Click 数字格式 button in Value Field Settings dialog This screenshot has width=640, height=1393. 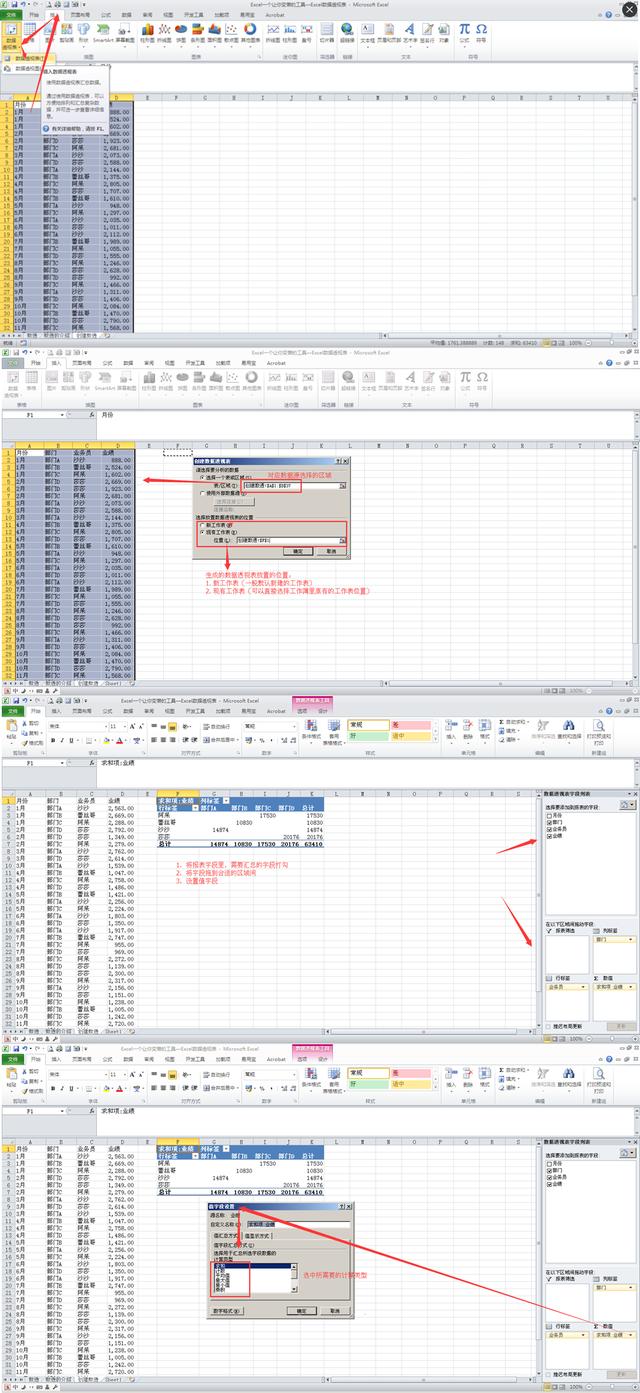[x=227, y=1311]
